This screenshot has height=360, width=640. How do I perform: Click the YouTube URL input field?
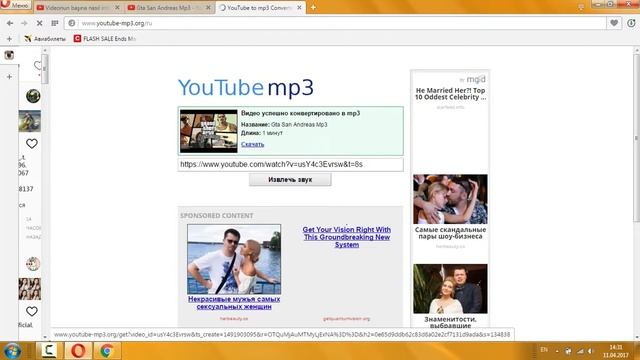point(291,164)
